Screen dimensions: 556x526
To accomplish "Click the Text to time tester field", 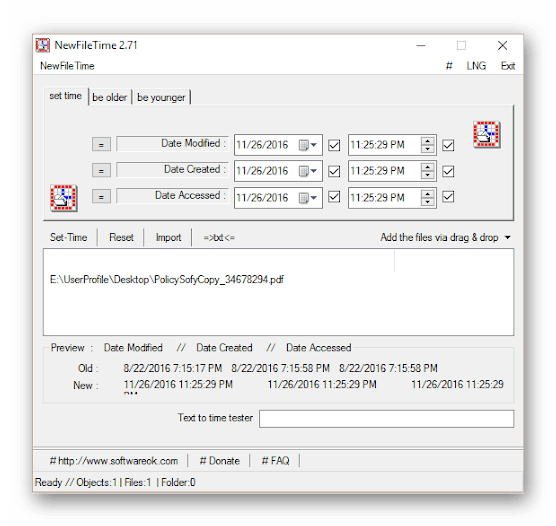I will 387,419.
